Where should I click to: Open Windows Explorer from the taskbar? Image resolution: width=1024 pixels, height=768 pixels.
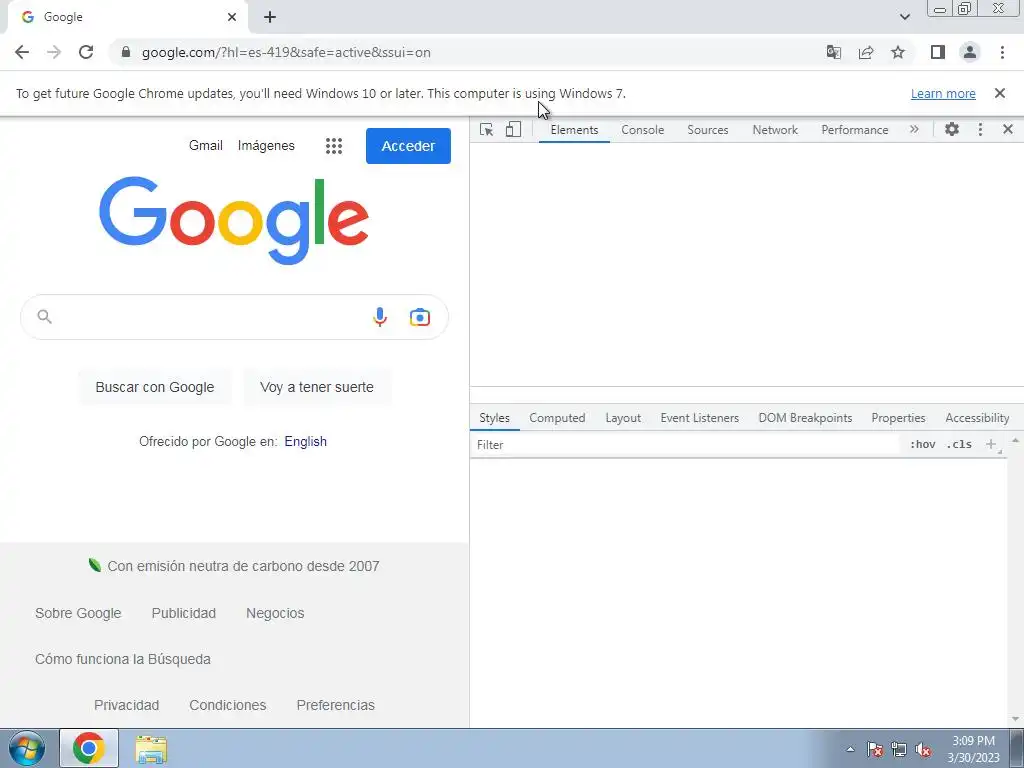pos(151,748)
